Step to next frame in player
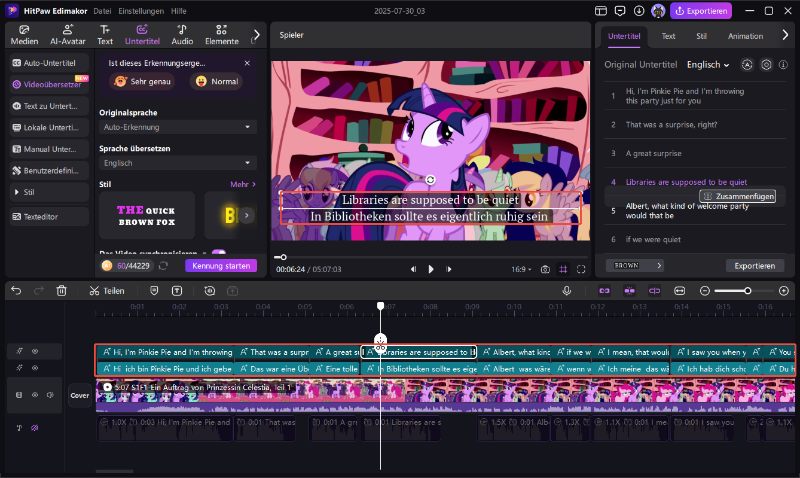This screenshot has height=478, width=800. point(449,269)
